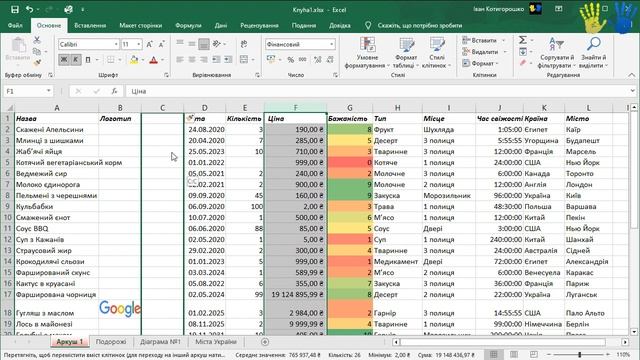Increase font size with larger A icon

tap(149, 44)
